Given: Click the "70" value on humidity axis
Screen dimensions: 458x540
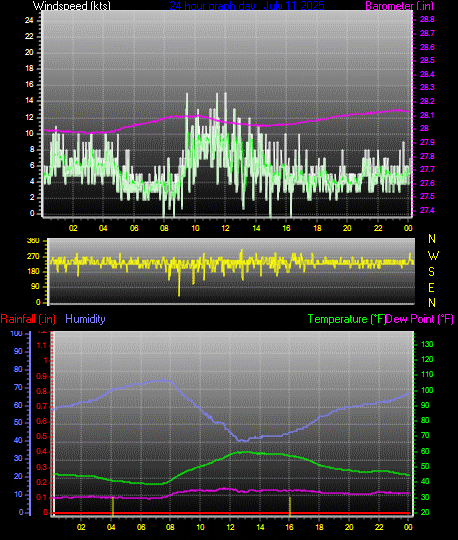Looking at the screenshot, I should click(x=18, y=387).
